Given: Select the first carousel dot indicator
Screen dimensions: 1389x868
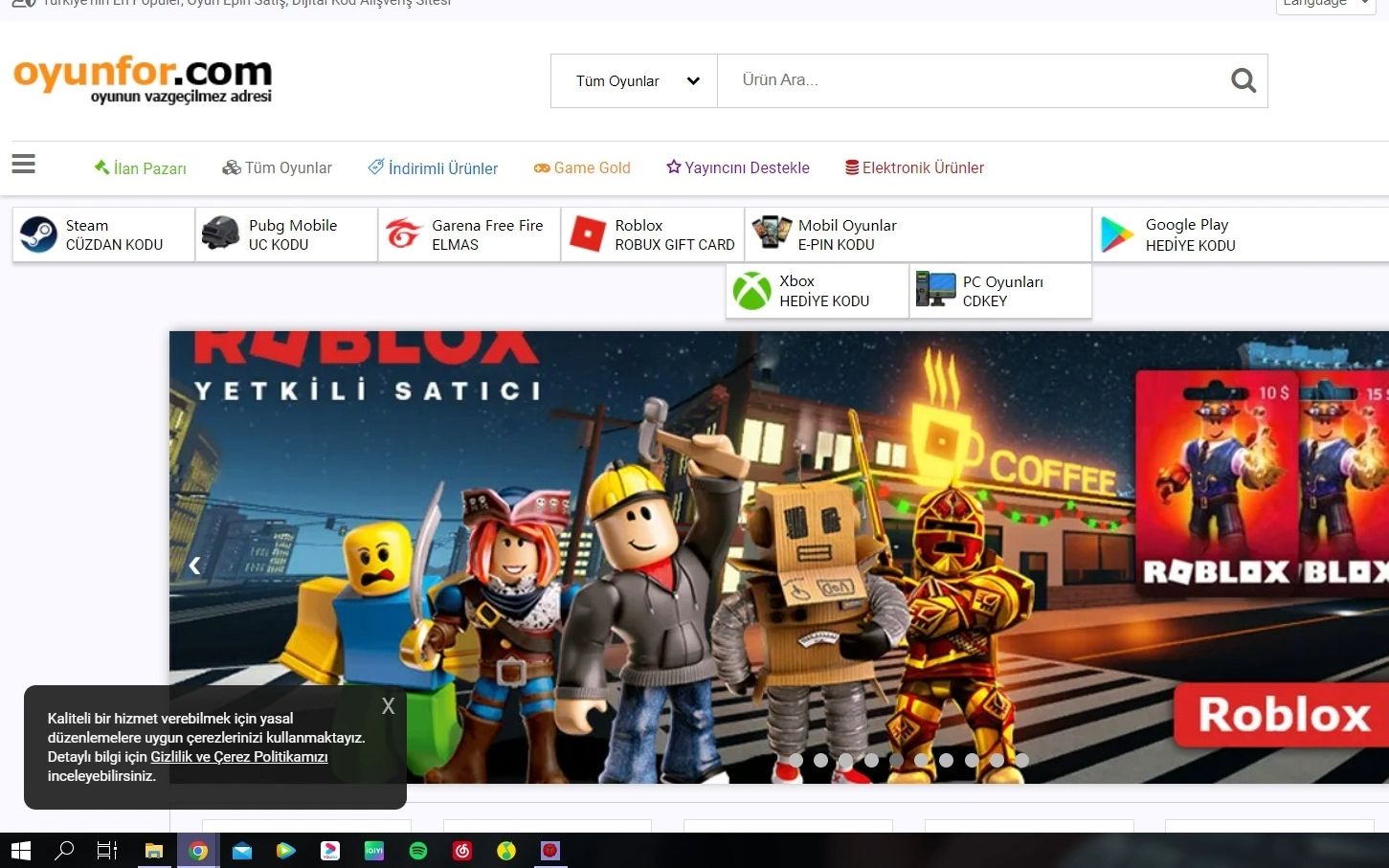Looking at the screenshot, I should [795, 760].
